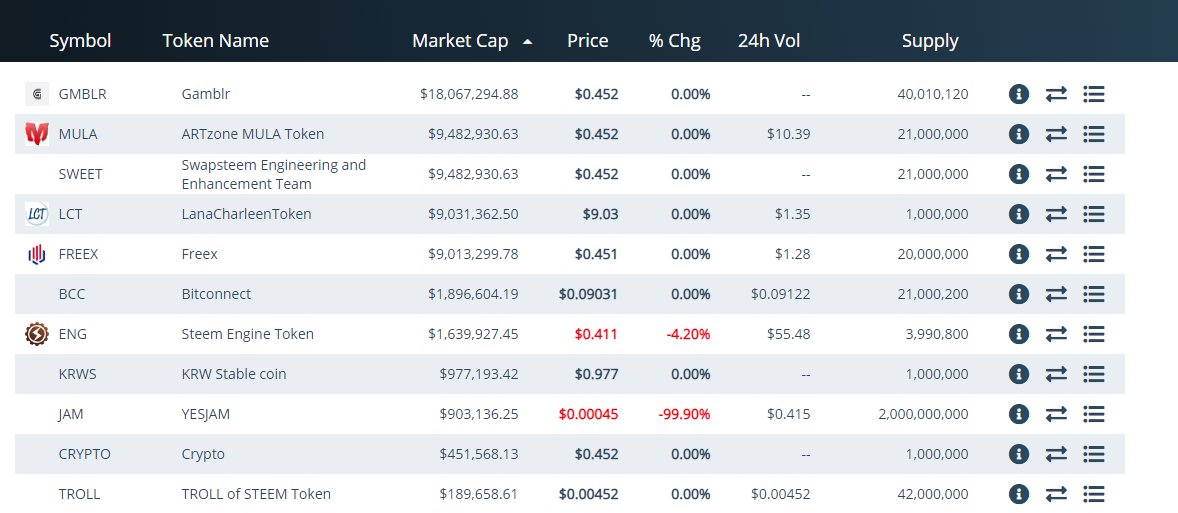The width and height of the screenshot is (1178, 513).
Task: Select the CRYPTO symbol row
Action: click(x=85, y=454)
